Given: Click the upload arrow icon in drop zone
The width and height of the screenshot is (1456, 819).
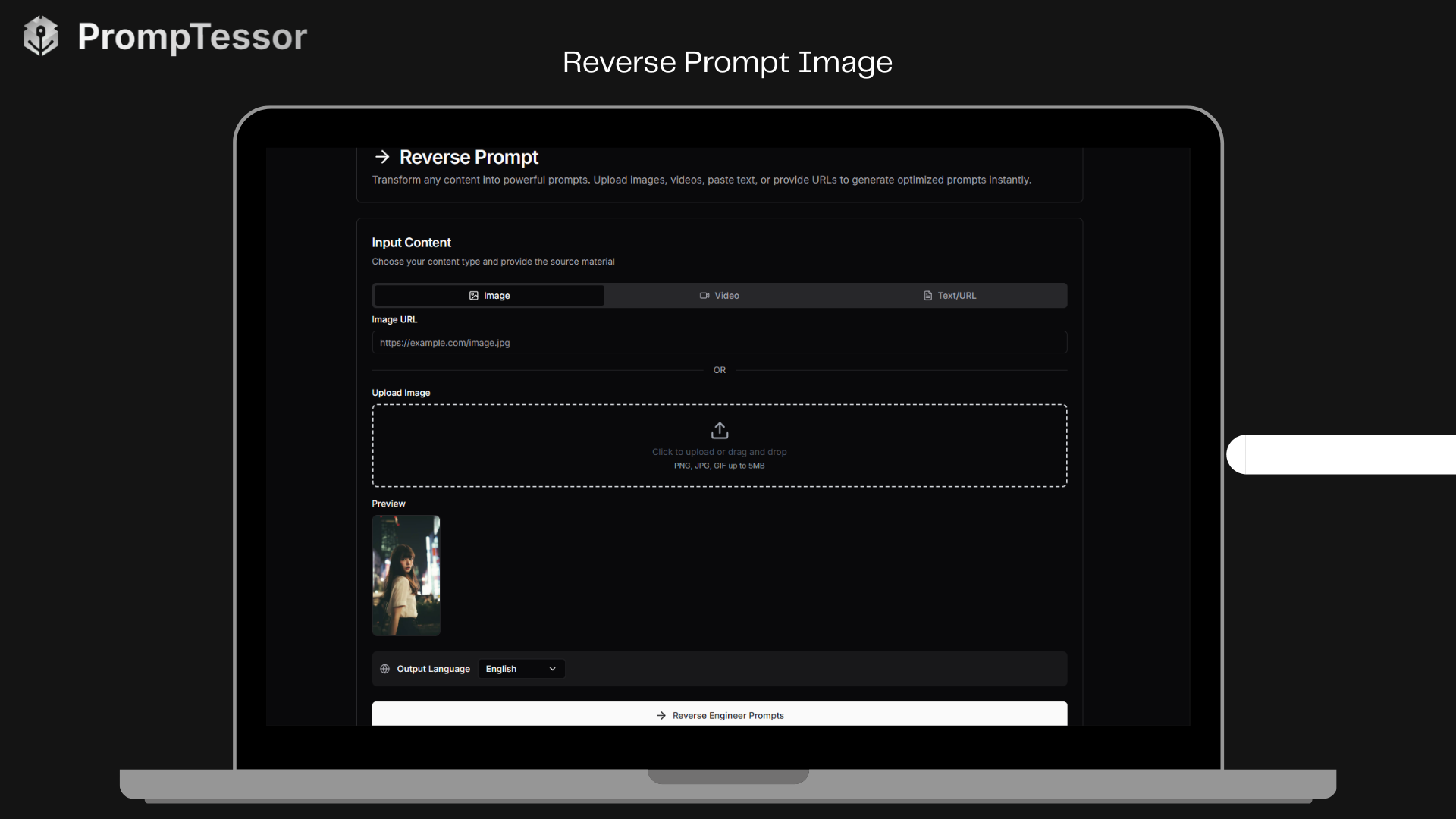Looking at the screenshot, I should click(719, 429).
